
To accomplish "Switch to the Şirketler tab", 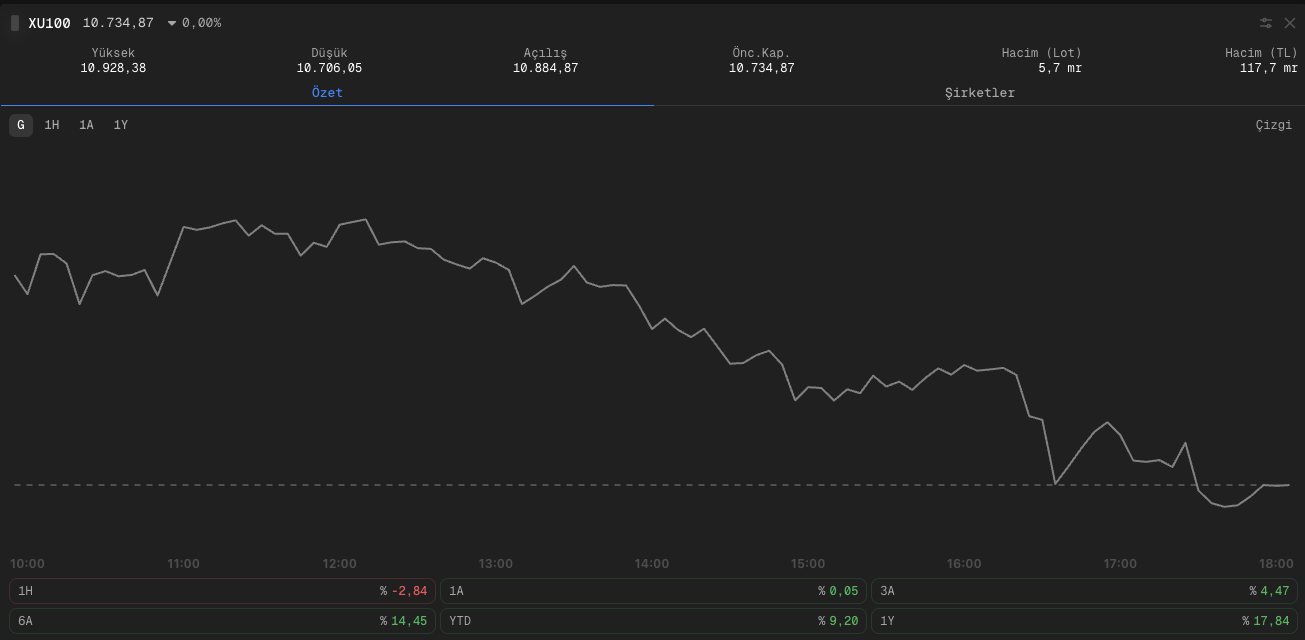I will (x=979, y=93).
